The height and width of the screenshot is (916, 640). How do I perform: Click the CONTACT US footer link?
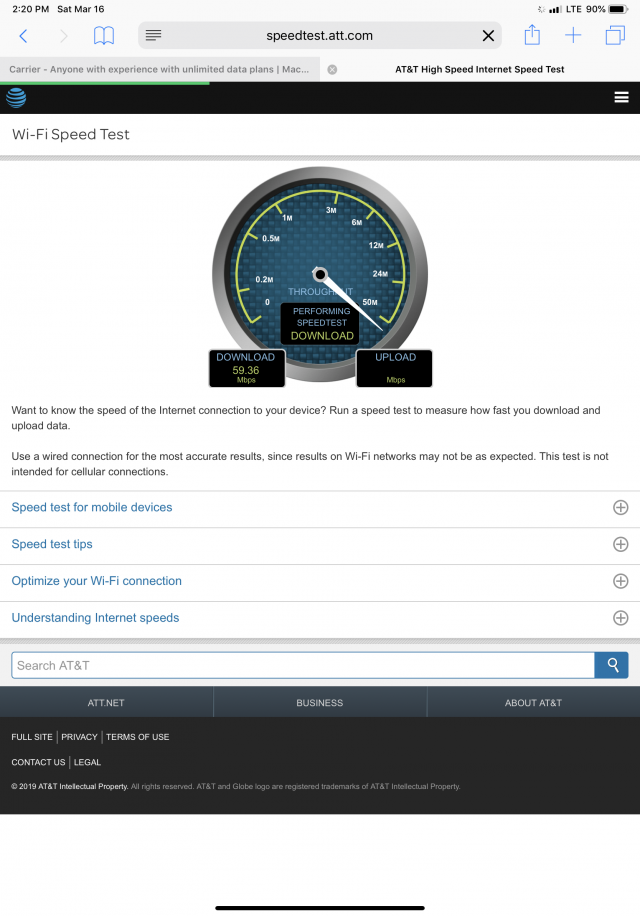click(39, 762)
